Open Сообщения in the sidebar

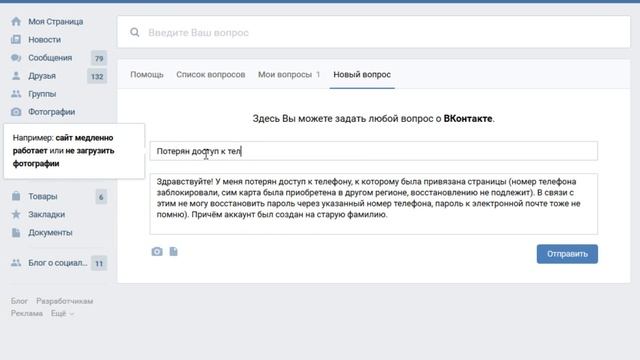click(50, 58)
